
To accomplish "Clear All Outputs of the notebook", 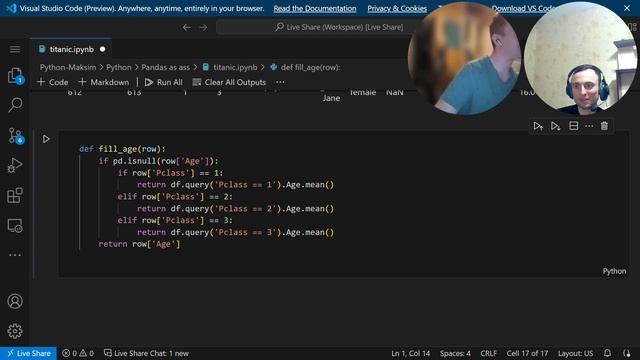I will (x=229, y=82).
